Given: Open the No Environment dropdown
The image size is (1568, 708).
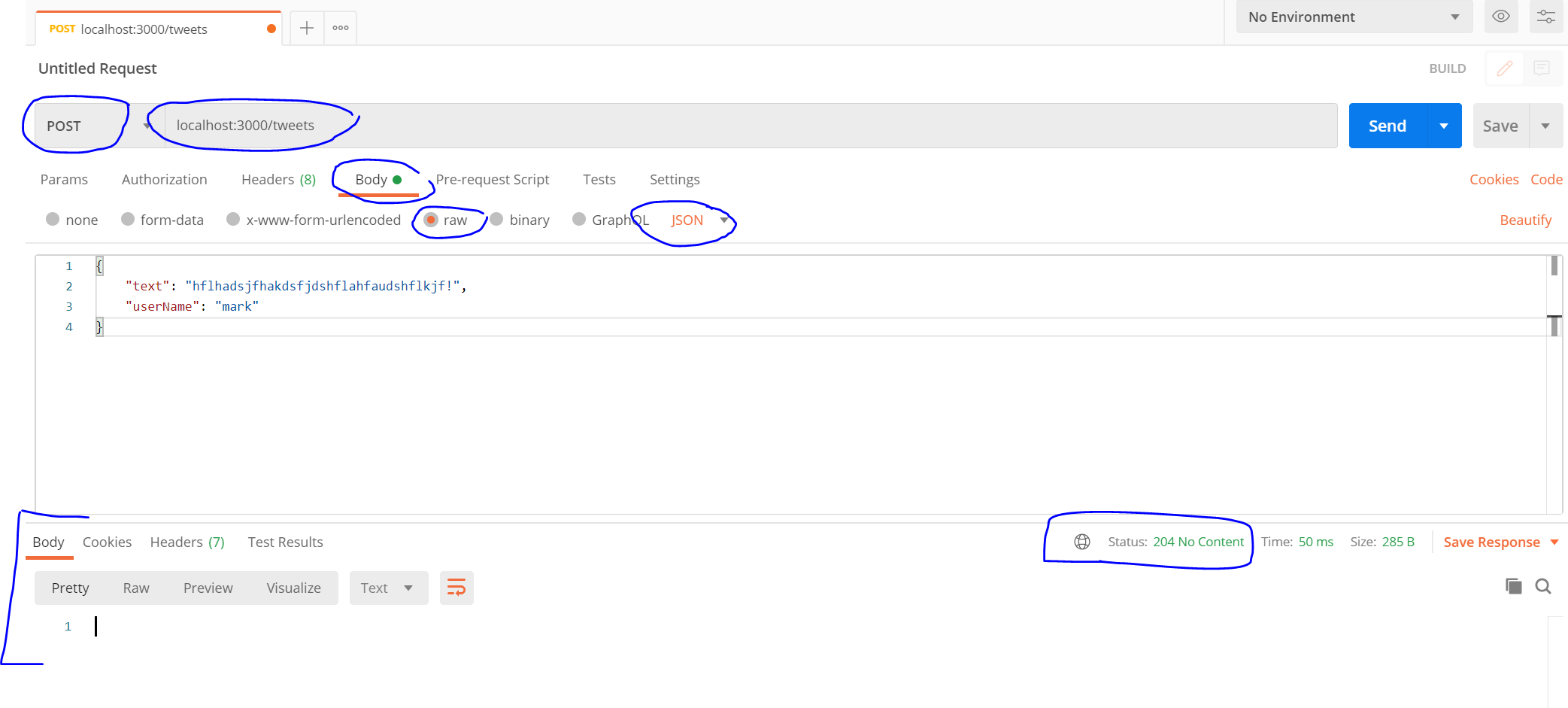Looking at the screenshot, I should [1354, 17].
